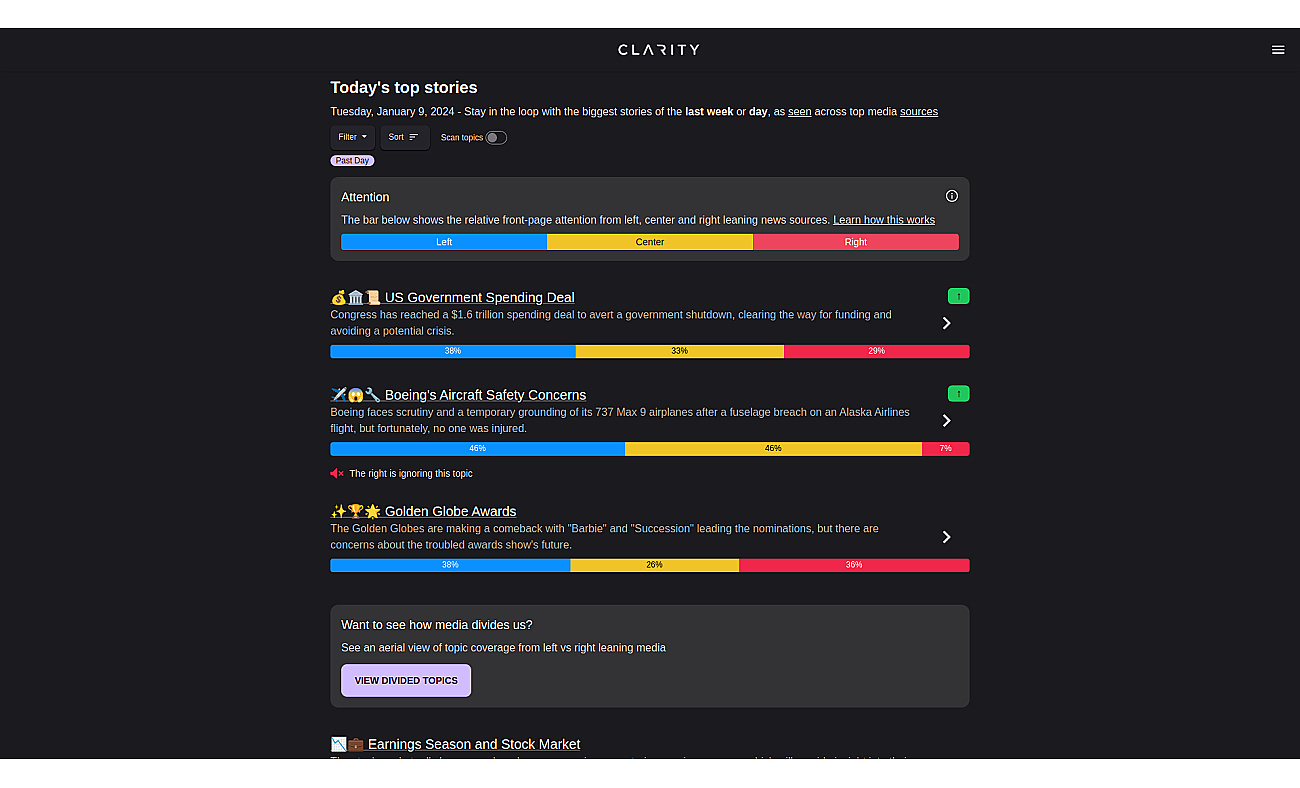The height and width of the screenshot is (788, 1300).
Task: Select the Left segment in Attention bar
Action: pos(444,242)
